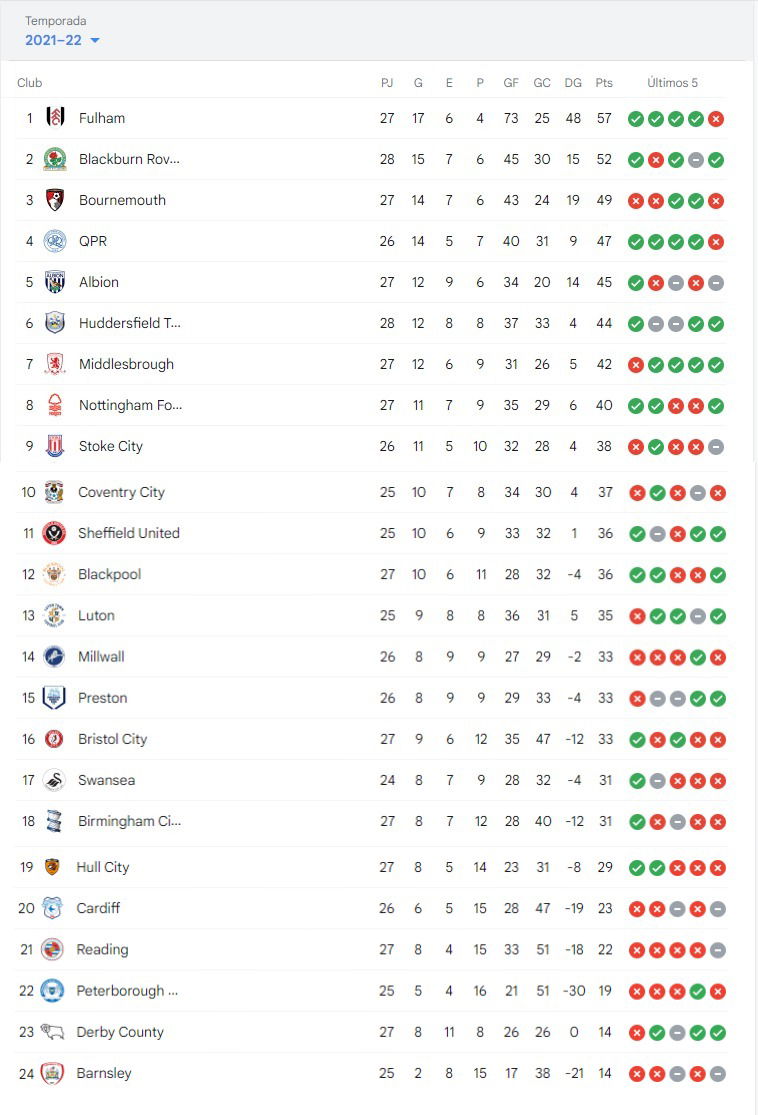Click Fulham's most recent loss indicator
Viewport: 758px width, 1115px height.
716,119
